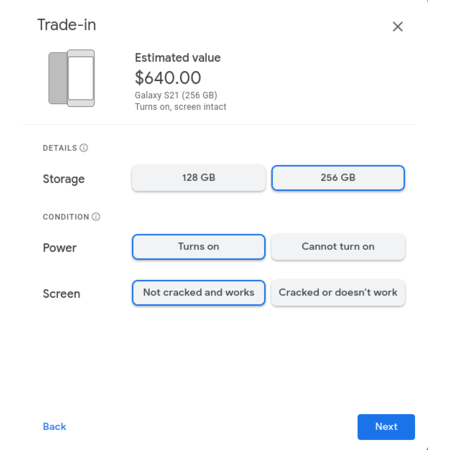The height and width of the screenshot is (450, 450).
Task: Choose the Turns on power option
Action: tap(199, 247)
